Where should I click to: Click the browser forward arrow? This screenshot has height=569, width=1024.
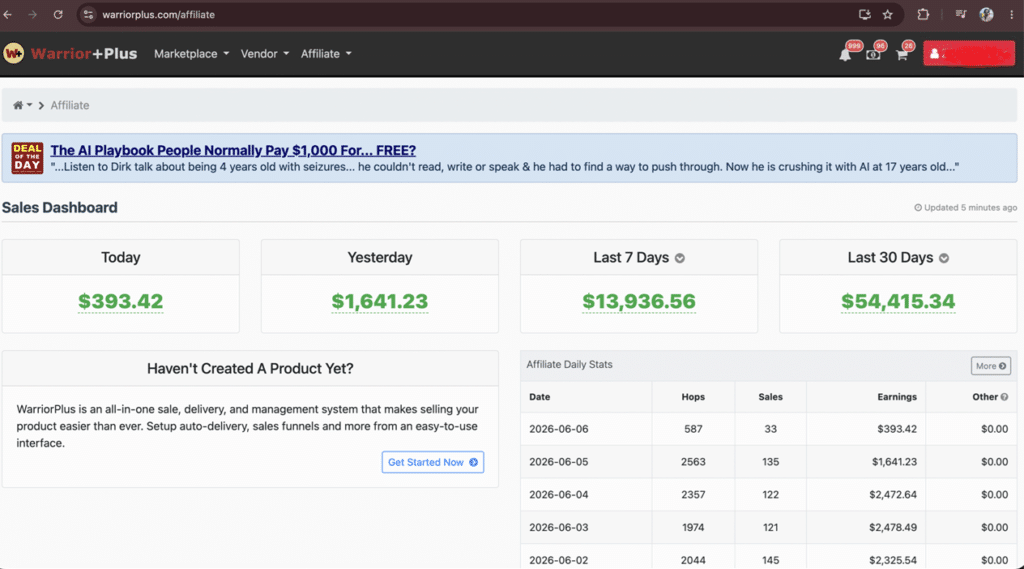(33, 14)
